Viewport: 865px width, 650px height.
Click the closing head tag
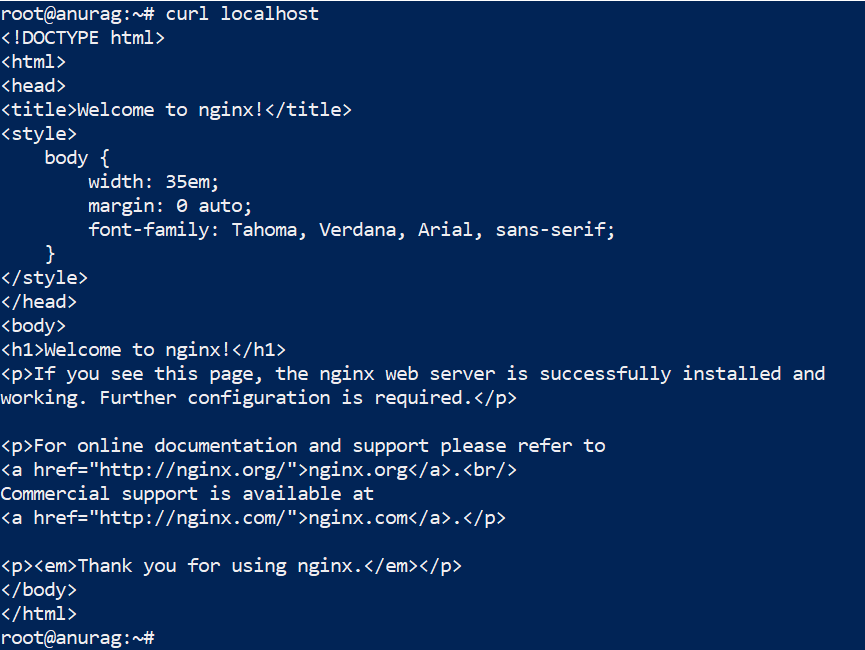(x=38, y=302)
